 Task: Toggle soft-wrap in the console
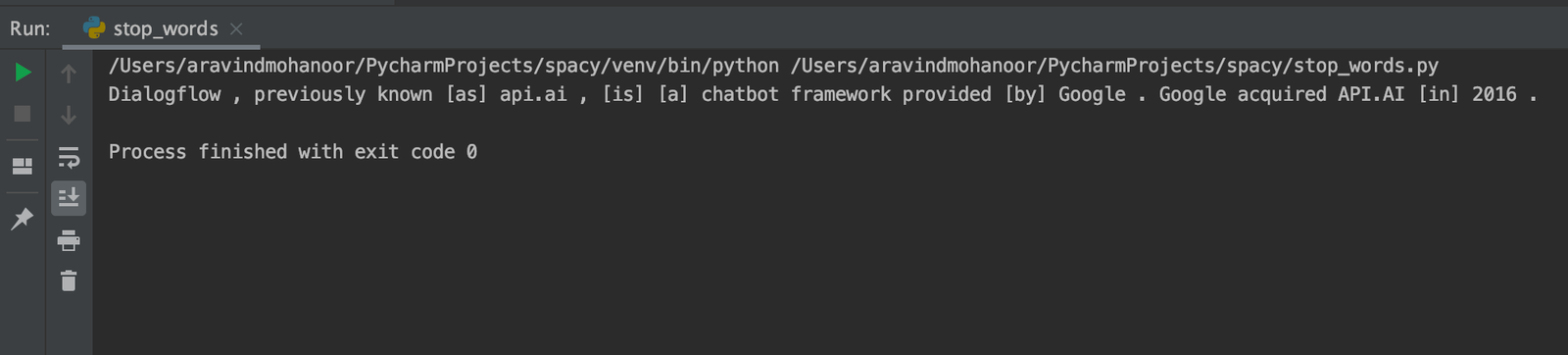(69, 157)
